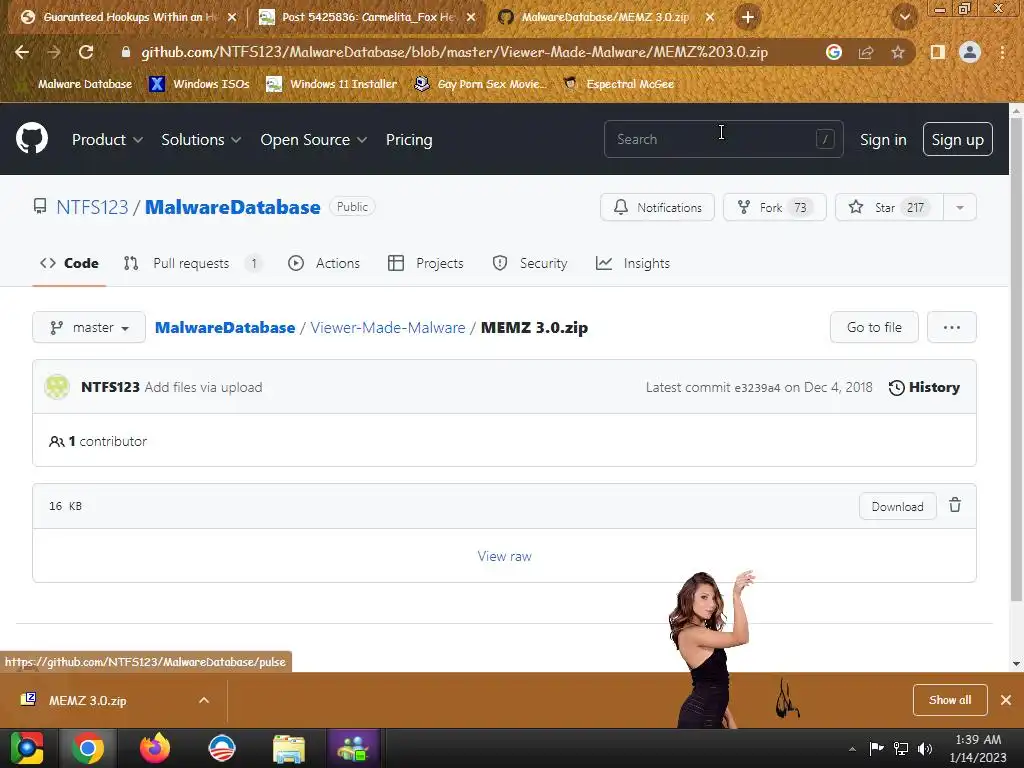Open the tab search dropdown in Chrome

click(904, 17)
